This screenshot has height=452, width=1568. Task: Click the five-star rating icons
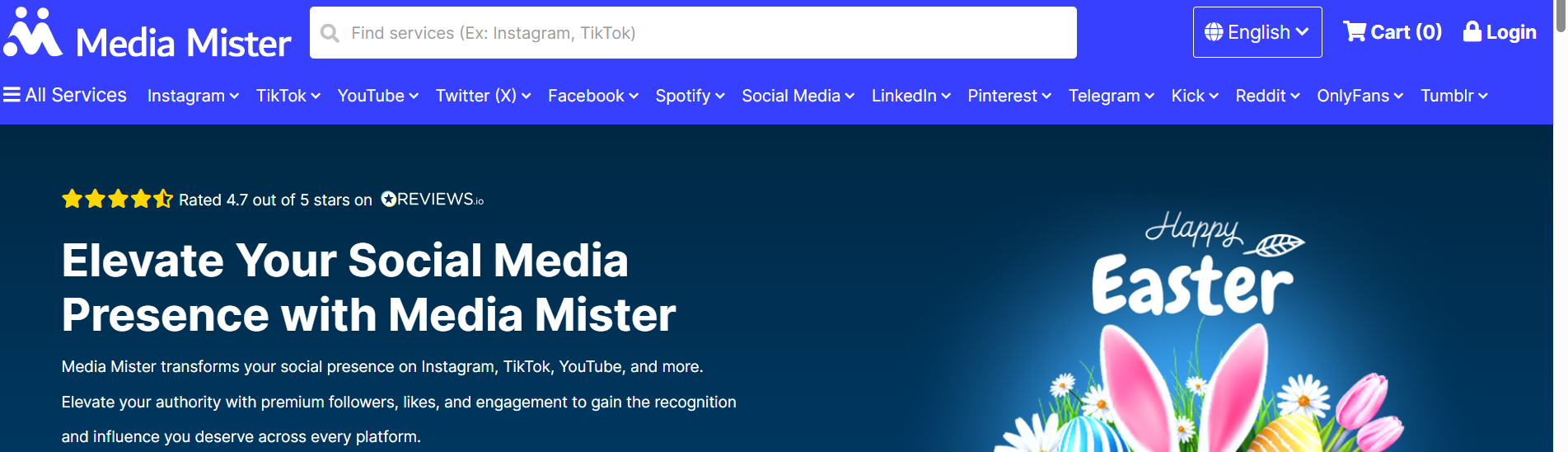pyautogui.click(x=117, y=199)
